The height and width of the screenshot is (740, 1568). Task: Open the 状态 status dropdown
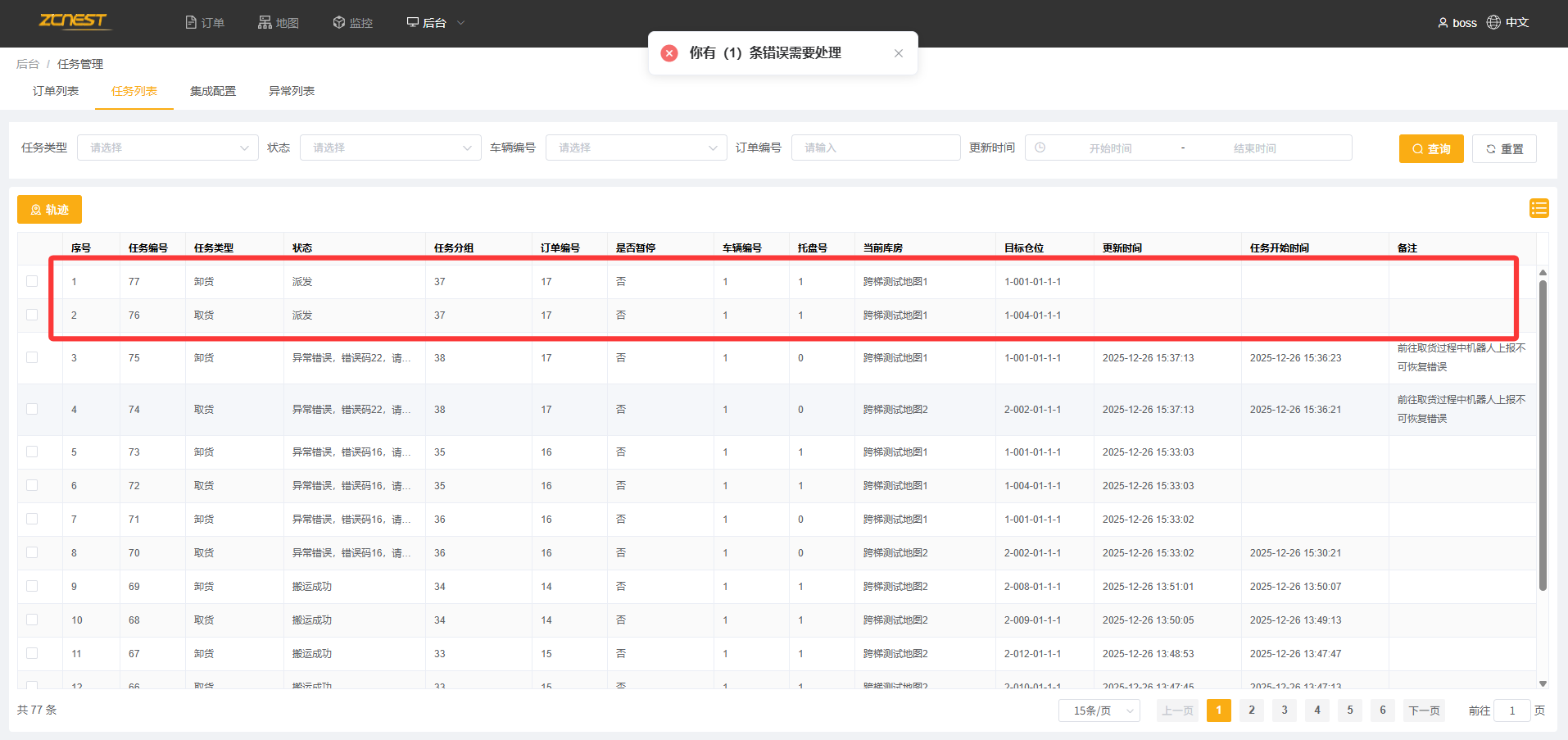click(390, 148)
